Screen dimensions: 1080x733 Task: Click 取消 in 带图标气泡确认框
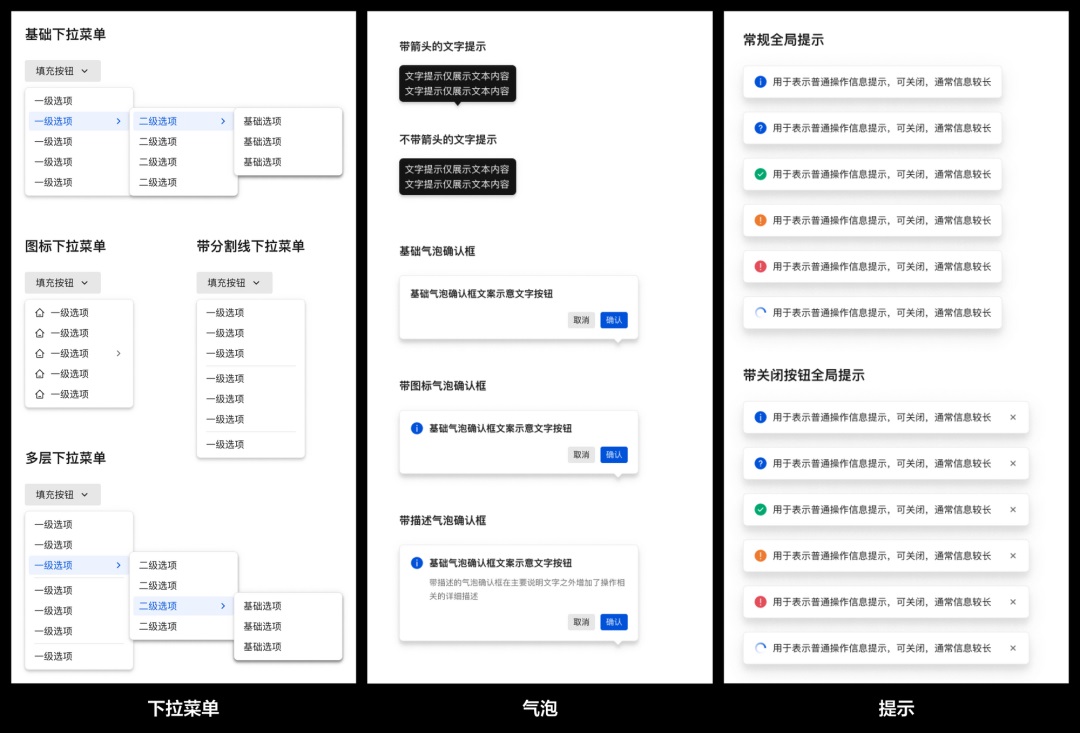click(581, 455)
